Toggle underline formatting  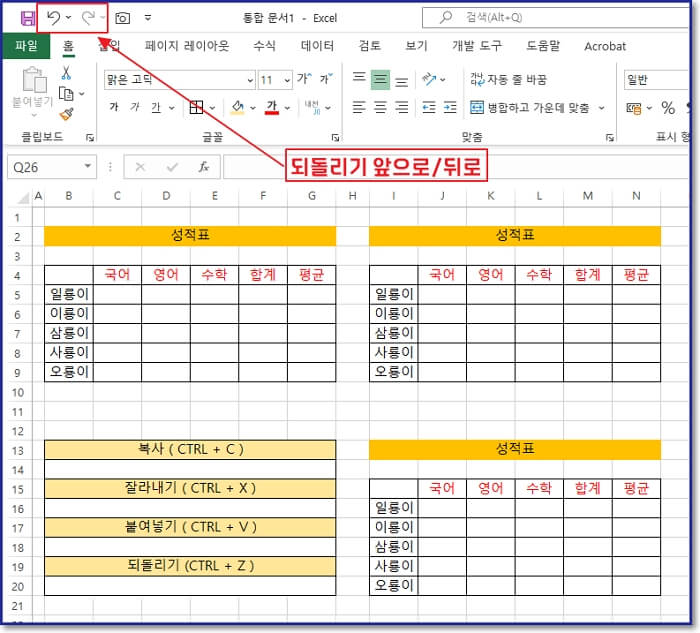tap(156, 107)
